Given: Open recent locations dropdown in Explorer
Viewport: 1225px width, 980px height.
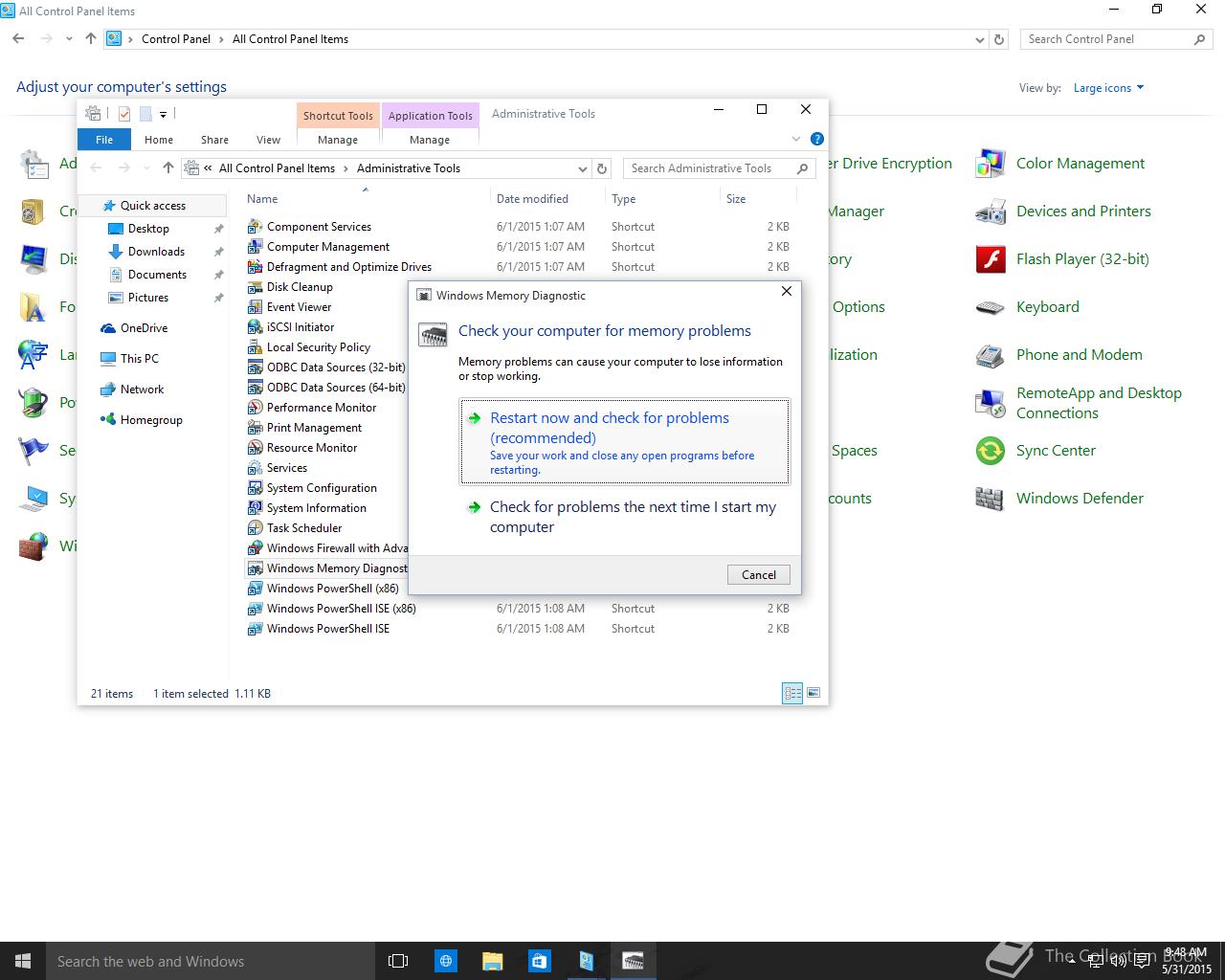Looking at the screenshot, I should tap(145, 168).
